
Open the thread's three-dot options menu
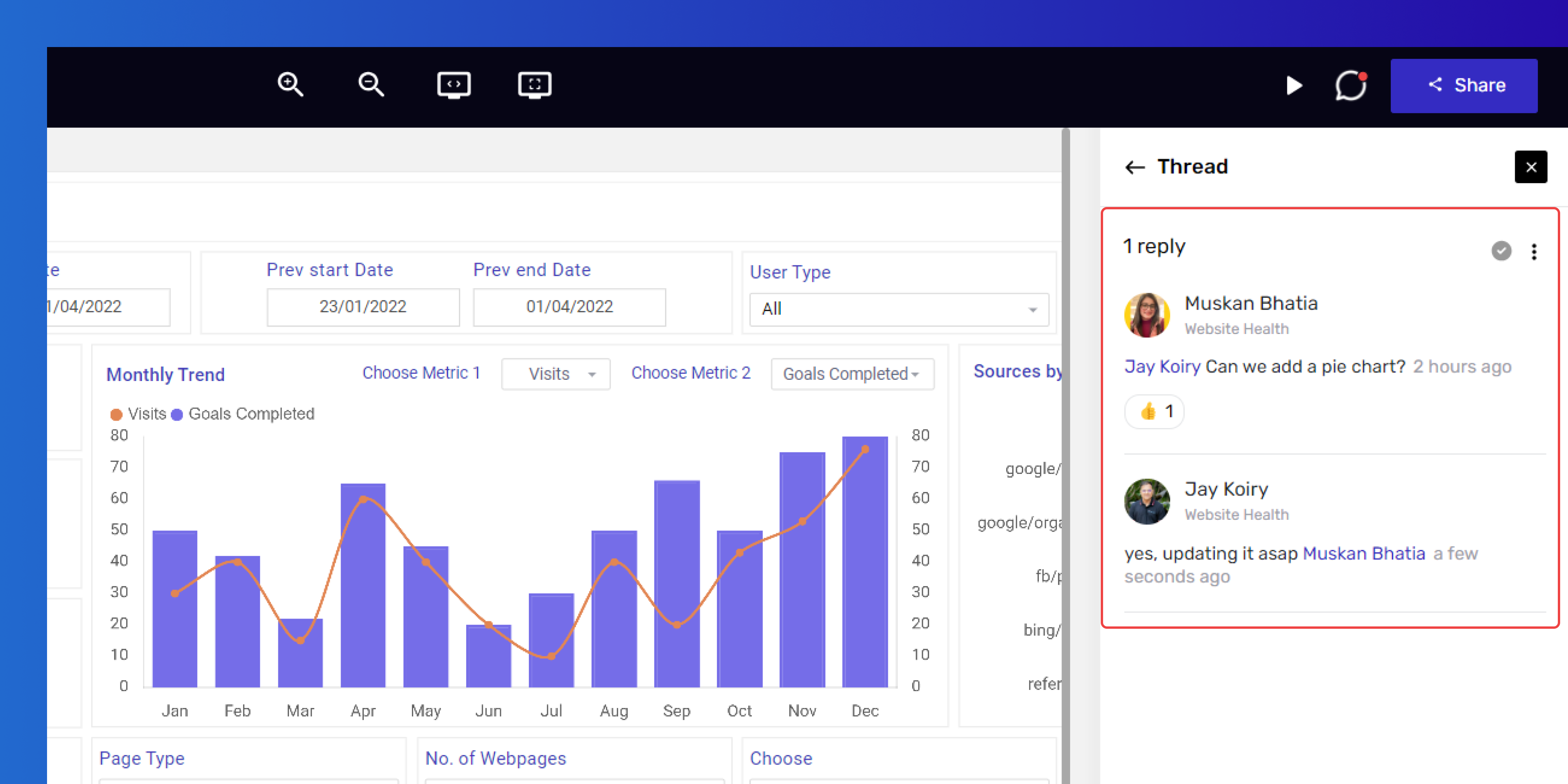click(1534, 251)
